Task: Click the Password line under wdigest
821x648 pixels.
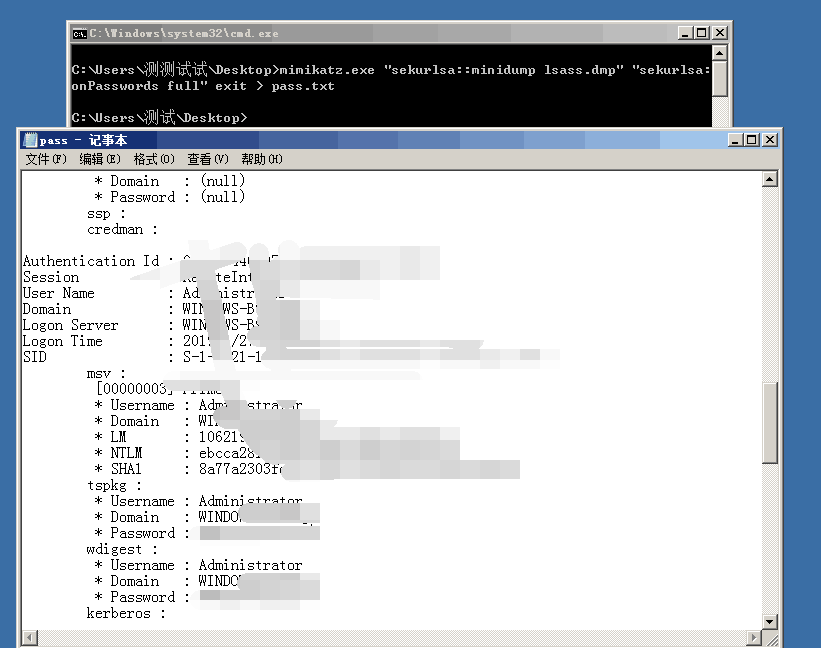Action: [x=207, y=597]
